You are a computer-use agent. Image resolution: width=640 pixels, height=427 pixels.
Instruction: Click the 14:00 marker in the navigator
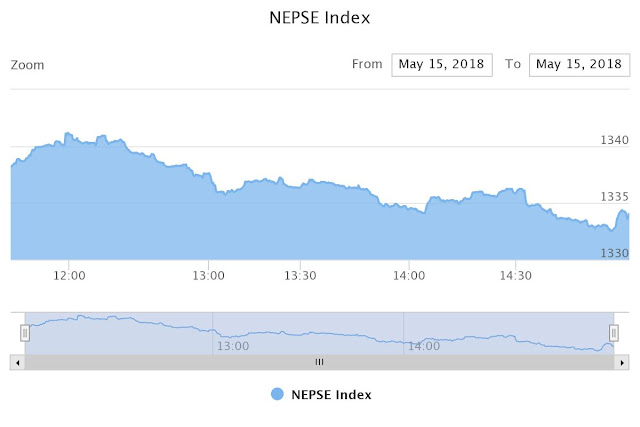pos(424,346)
